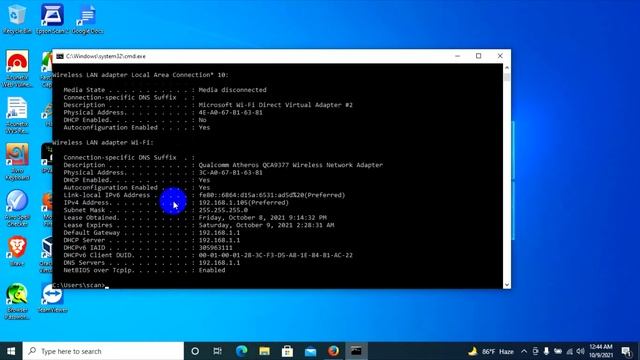The image size is (640, 360).
Task: Click the Cortana circle on the taskbar
Action: click(x=195, y=351)
